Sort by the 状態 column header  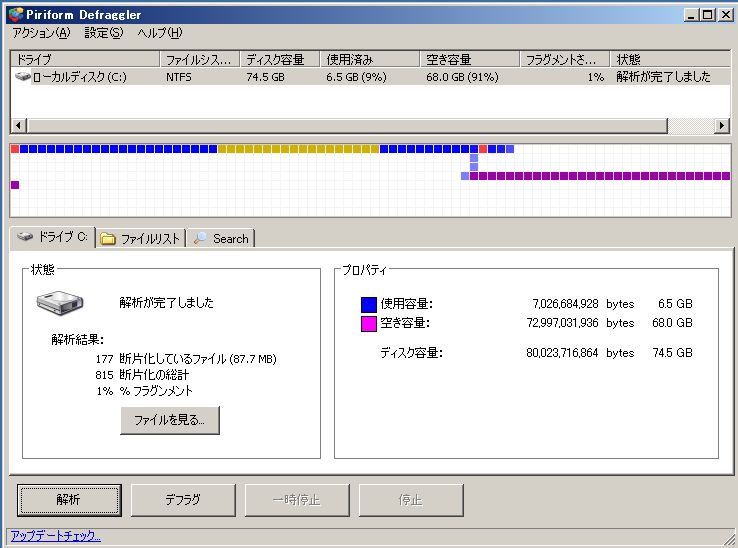[x=670, y=59]
